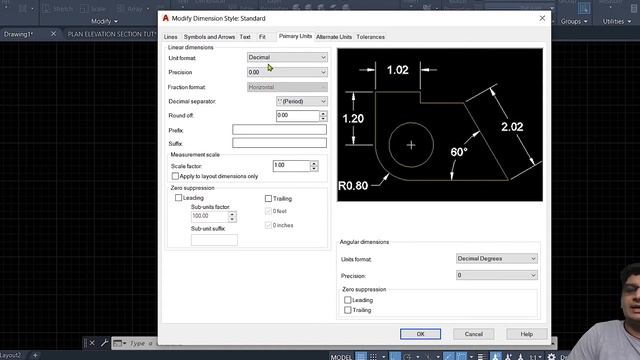
Task: Open the linear Precision 0.00 dropdown
Action: (287, 72)
